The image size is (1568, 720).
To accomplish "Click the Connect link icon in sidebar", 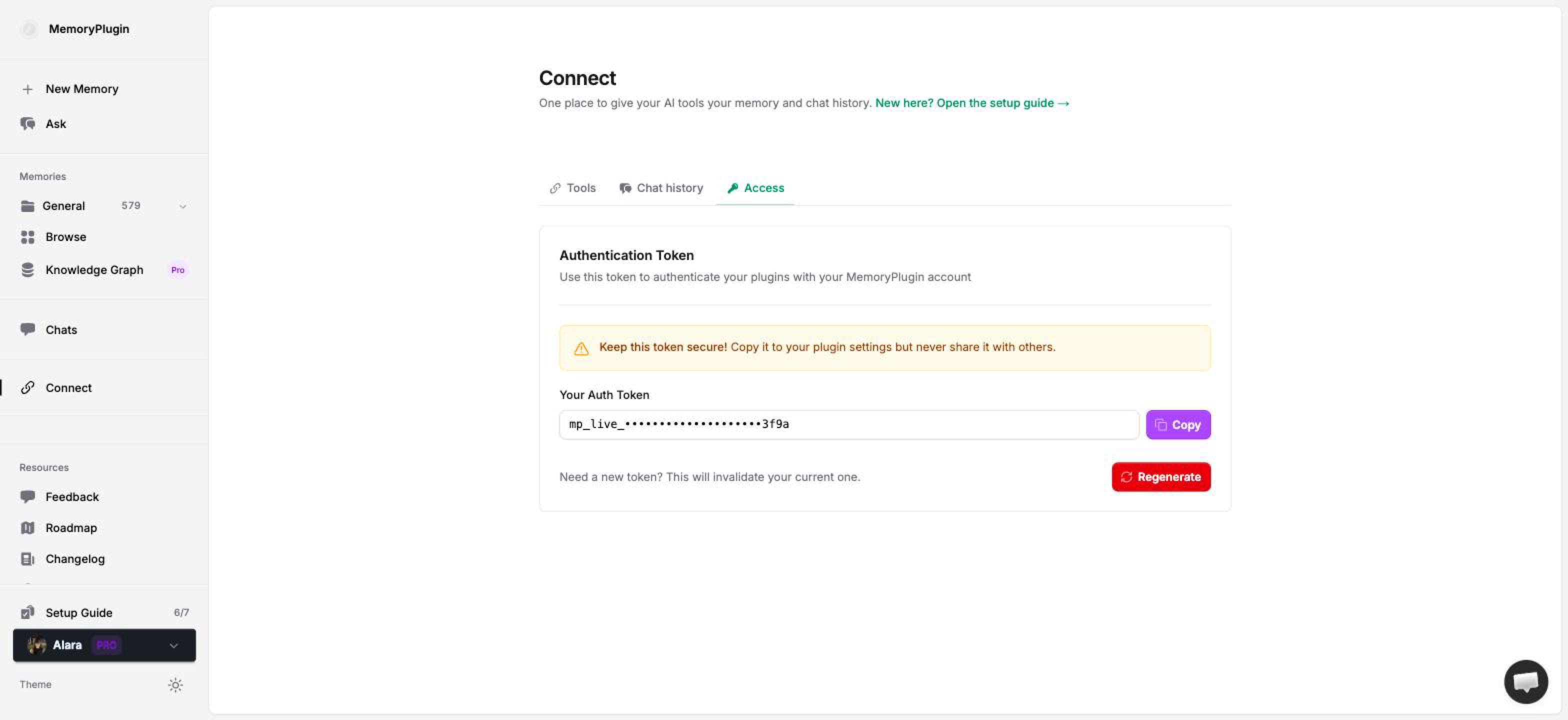I will point(27,387).
